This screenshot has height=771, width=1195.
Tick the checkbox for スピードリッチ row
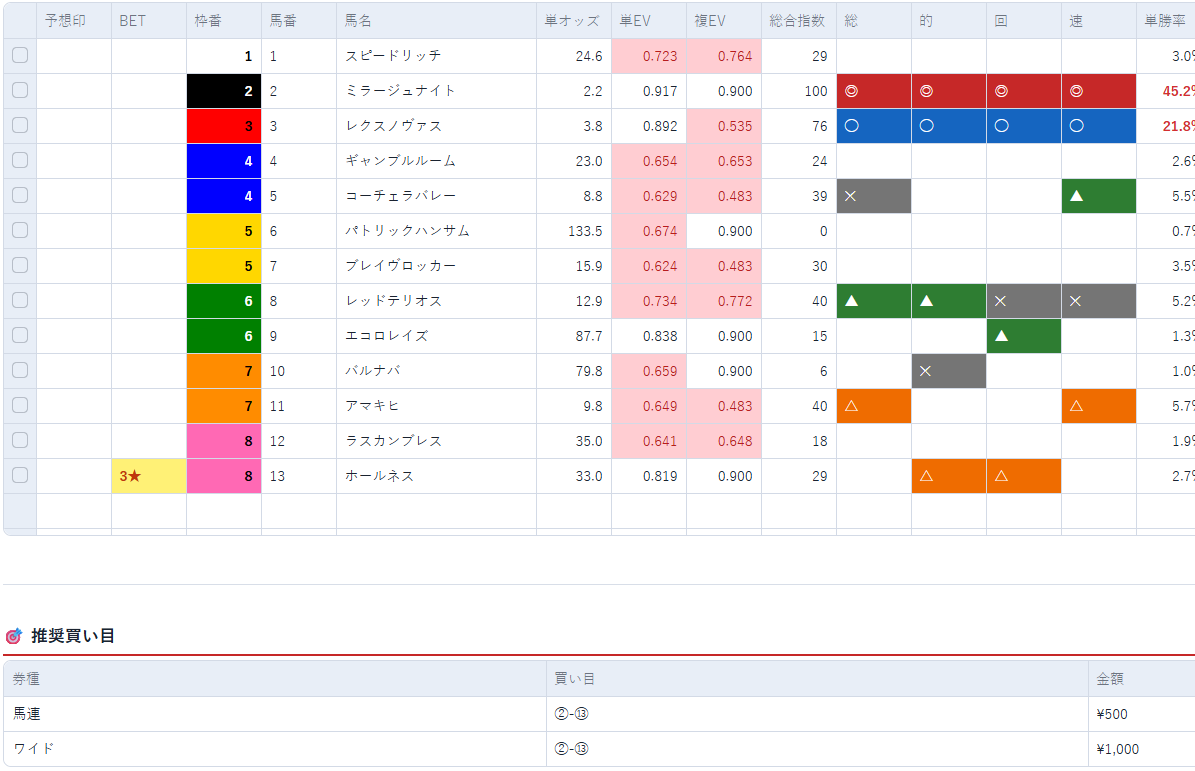[x=20, y=55]
